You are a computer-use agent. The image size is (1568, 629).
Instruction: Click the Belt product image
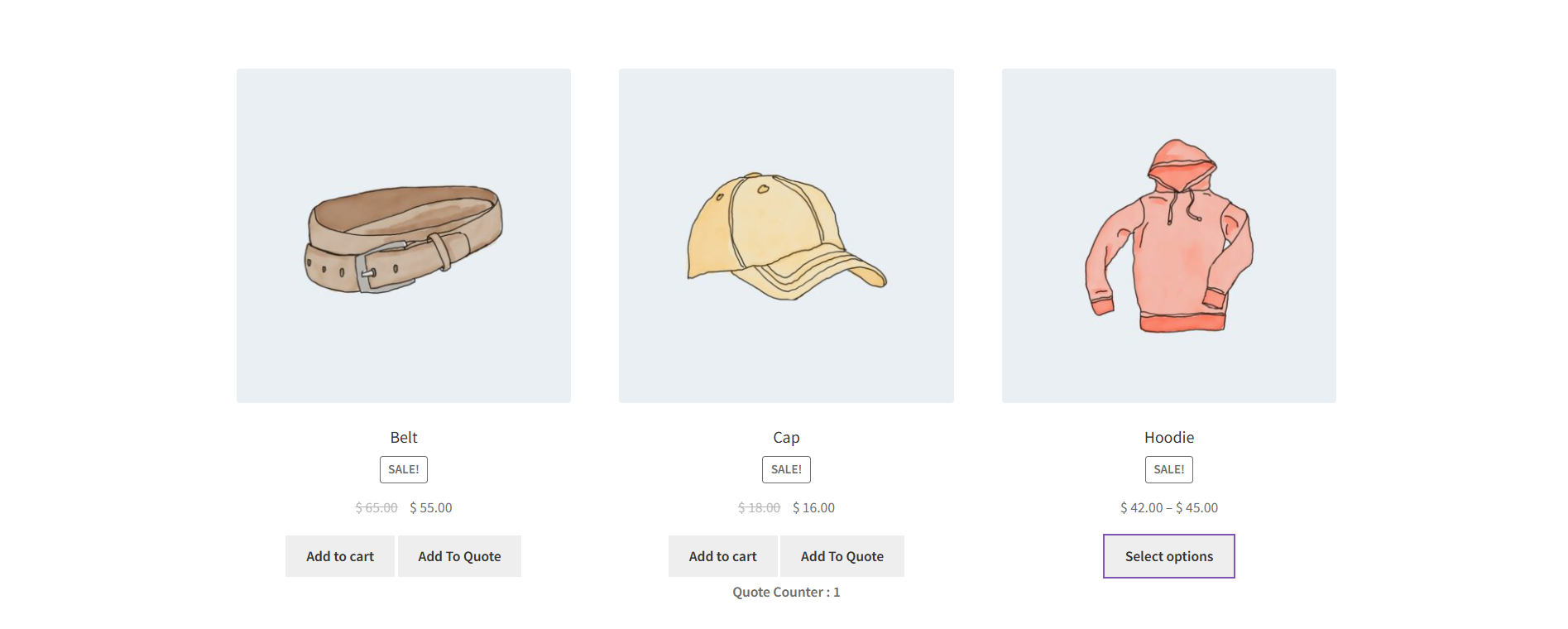[x=404, y=236]
